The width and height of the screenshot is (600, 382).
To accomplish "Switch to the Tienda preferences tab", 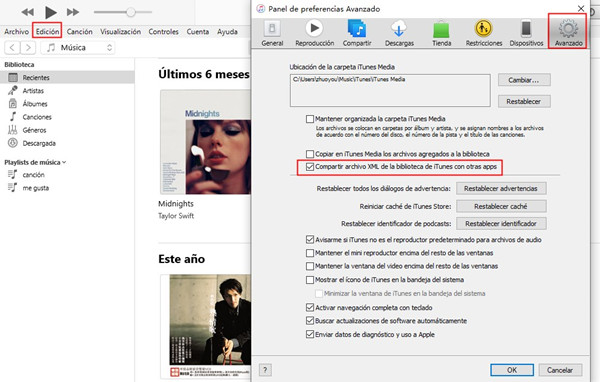I will 442,33.
